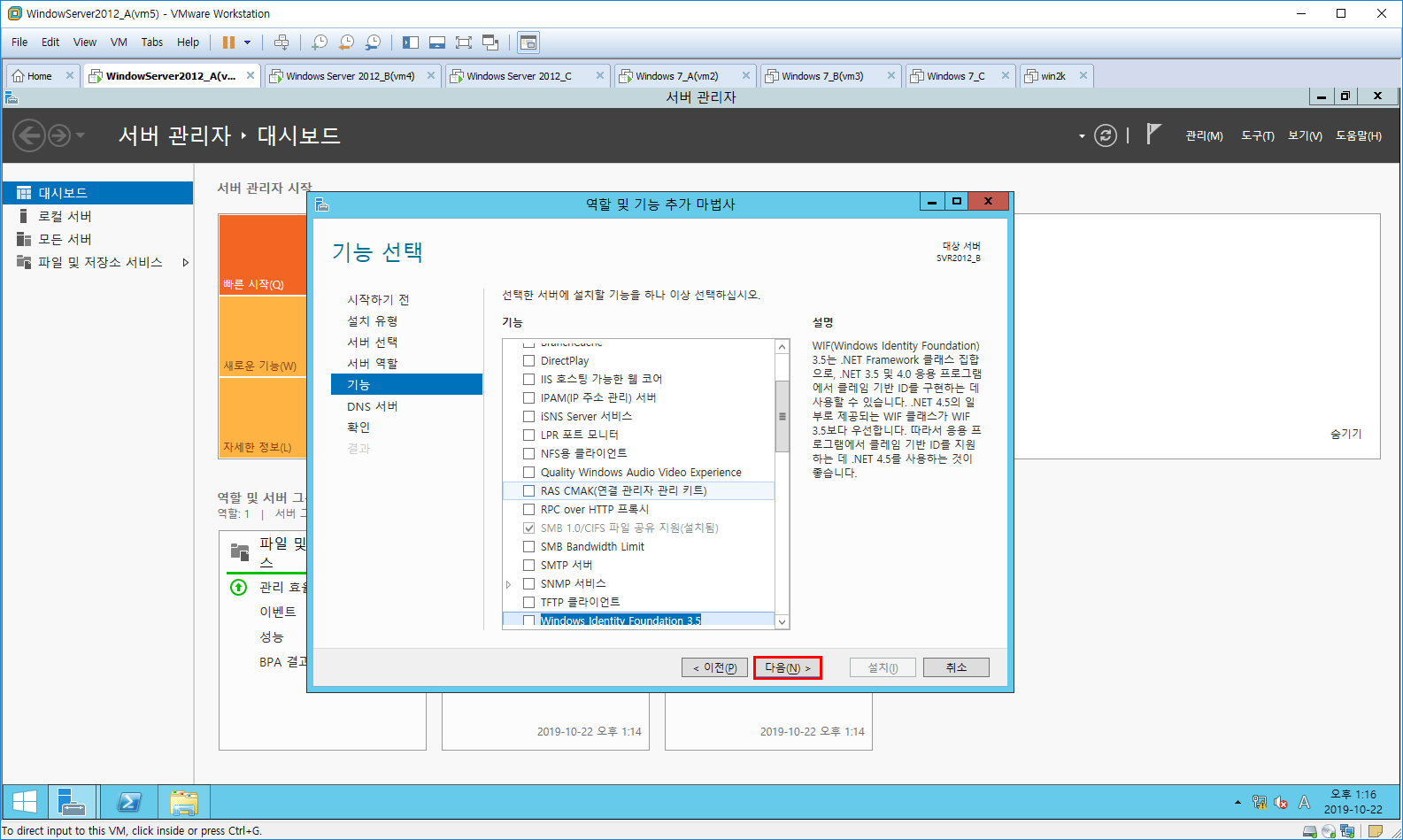Check the RAS CMAK checkbox
The width and height of the screenshot is (1403, 840).
tap(528, 490)
